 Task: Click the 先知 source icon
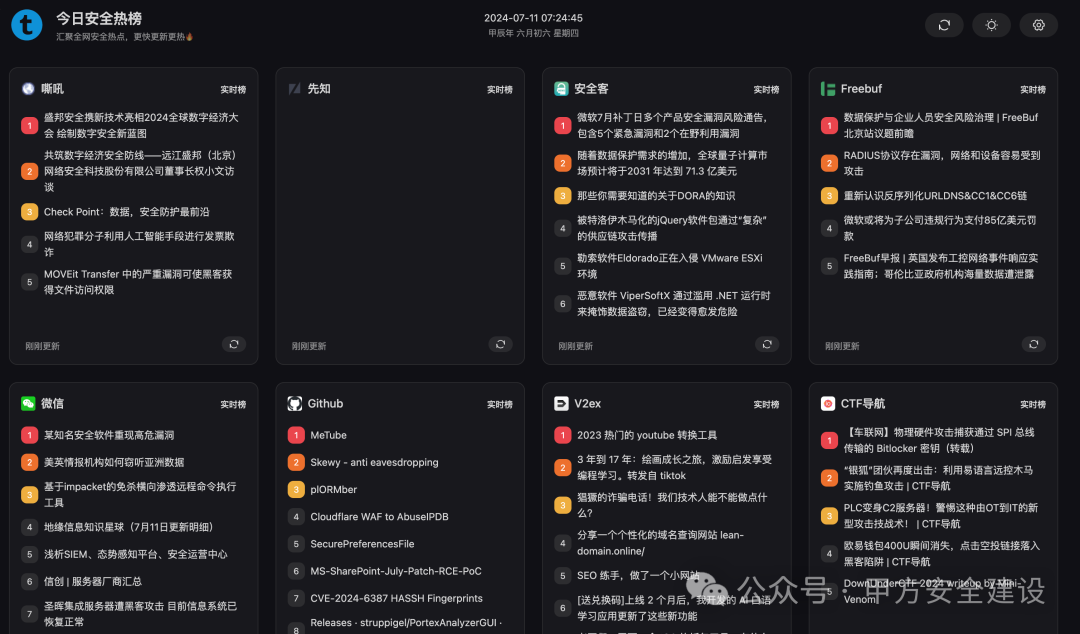pyautogui.click(x=295, y=88)
